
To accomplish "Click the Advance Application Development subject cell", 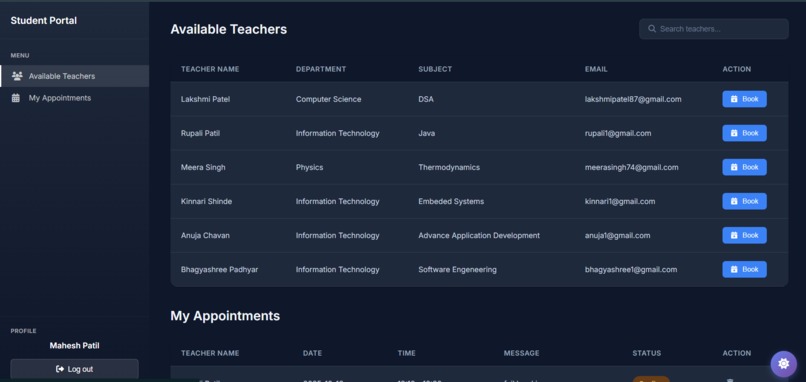I will click(479, 235).
